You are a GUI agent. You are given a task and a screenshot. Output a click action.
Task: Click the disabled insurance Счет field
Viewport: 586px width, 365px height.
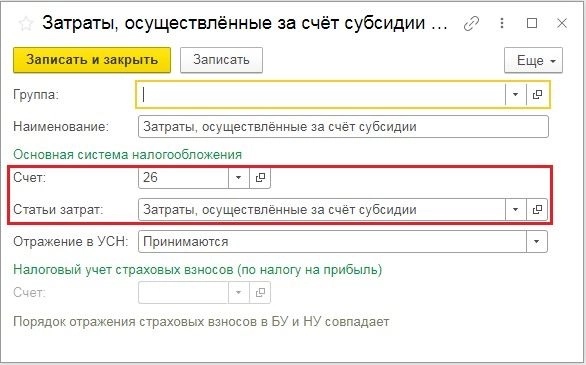[183, 293]
